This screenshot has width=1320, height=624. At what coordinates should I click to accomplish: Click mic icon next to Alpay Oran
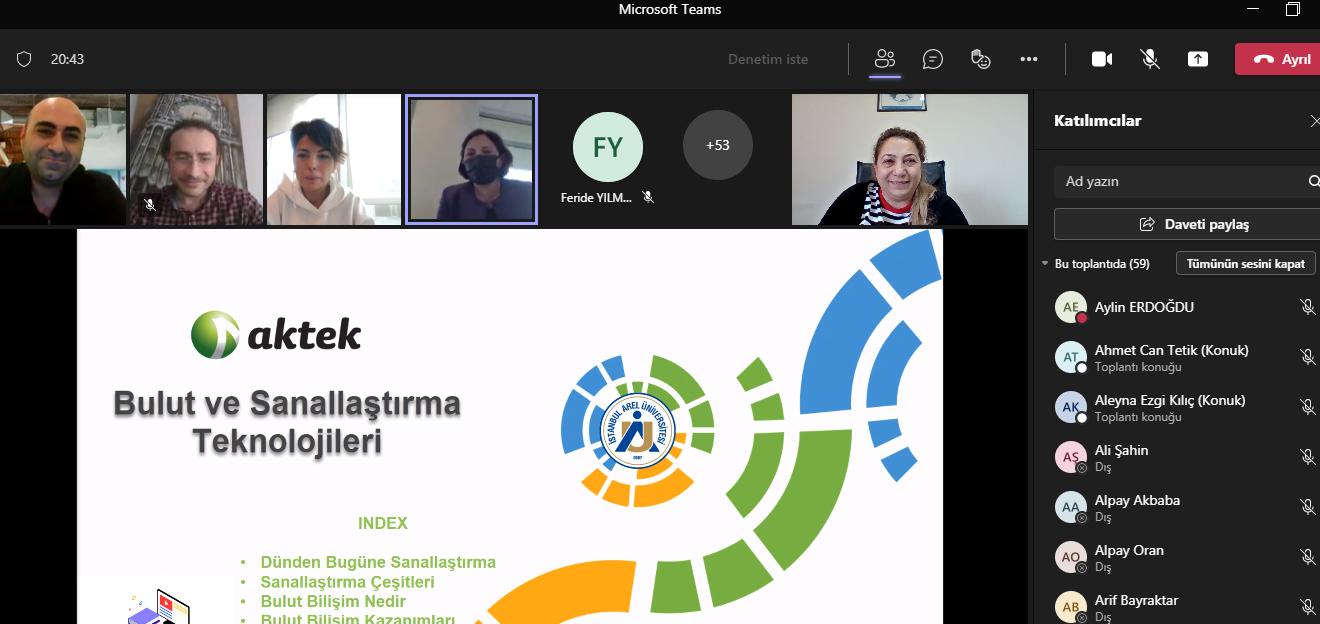point(1307,557)
